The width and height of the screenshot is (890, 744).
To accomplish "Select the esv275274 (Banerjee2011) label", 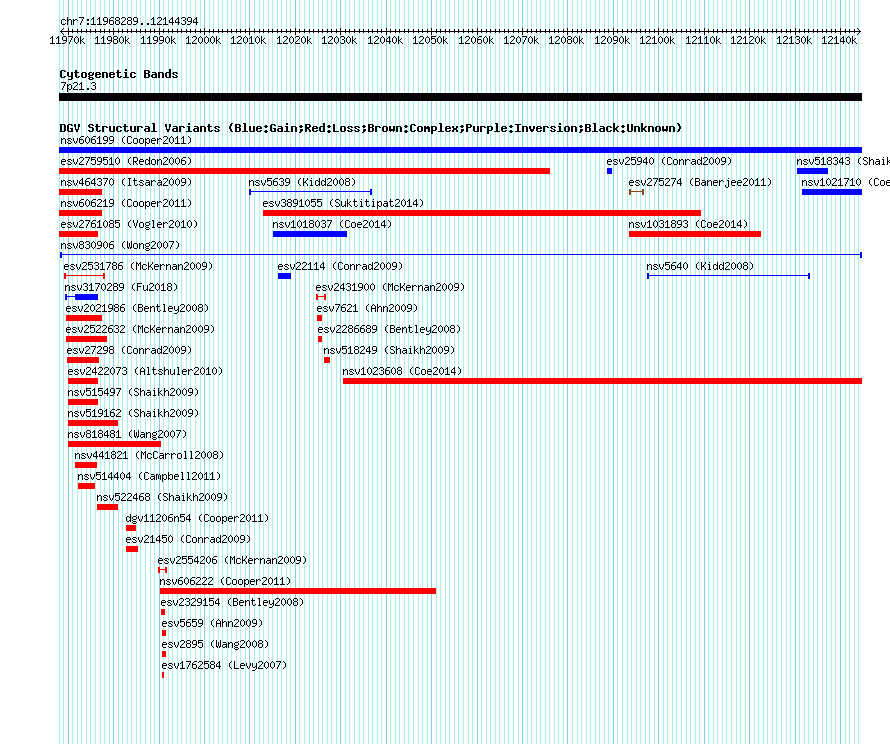I will (700, 182).
